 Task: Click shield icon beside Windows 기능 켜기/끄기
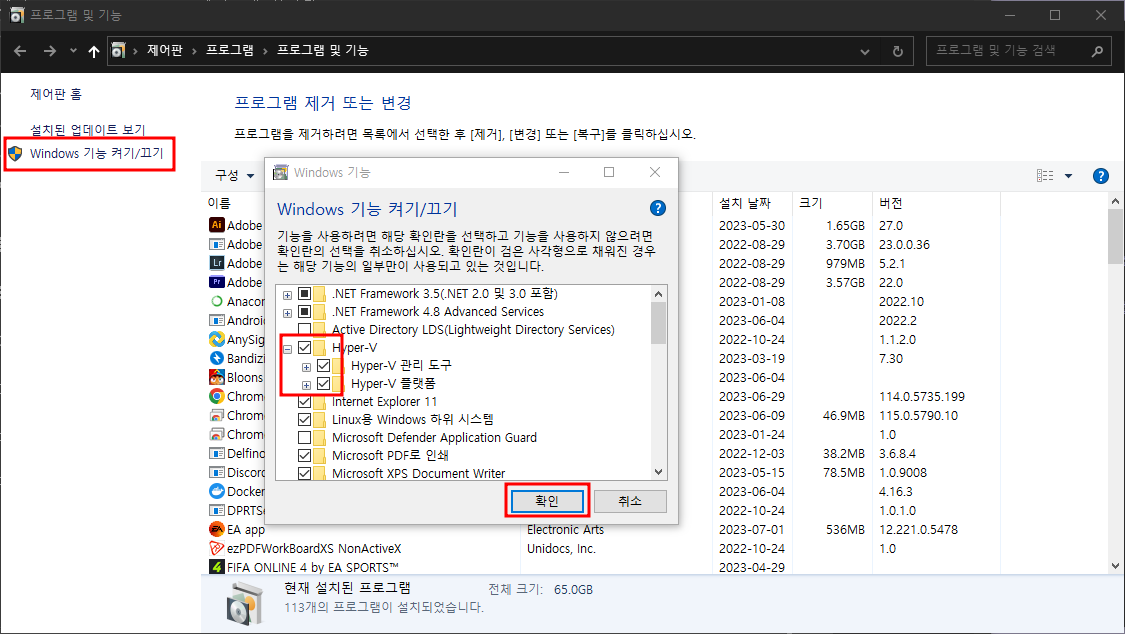click(x=15, y=153)
